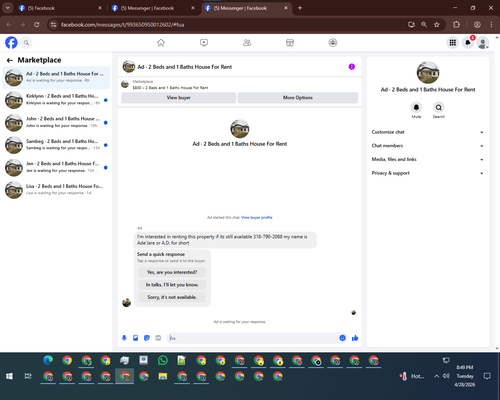Go to the Home feed icon

pos(161,43)
